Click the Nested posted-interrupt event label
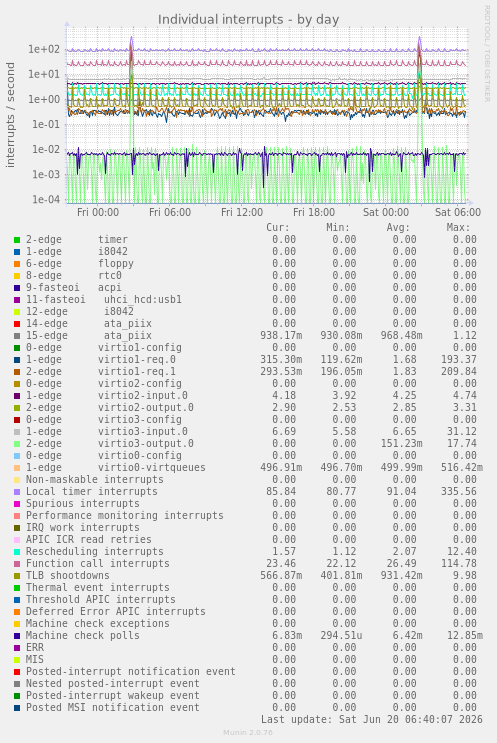The height and width of the screenshot is (743, 497). [113, 684]
